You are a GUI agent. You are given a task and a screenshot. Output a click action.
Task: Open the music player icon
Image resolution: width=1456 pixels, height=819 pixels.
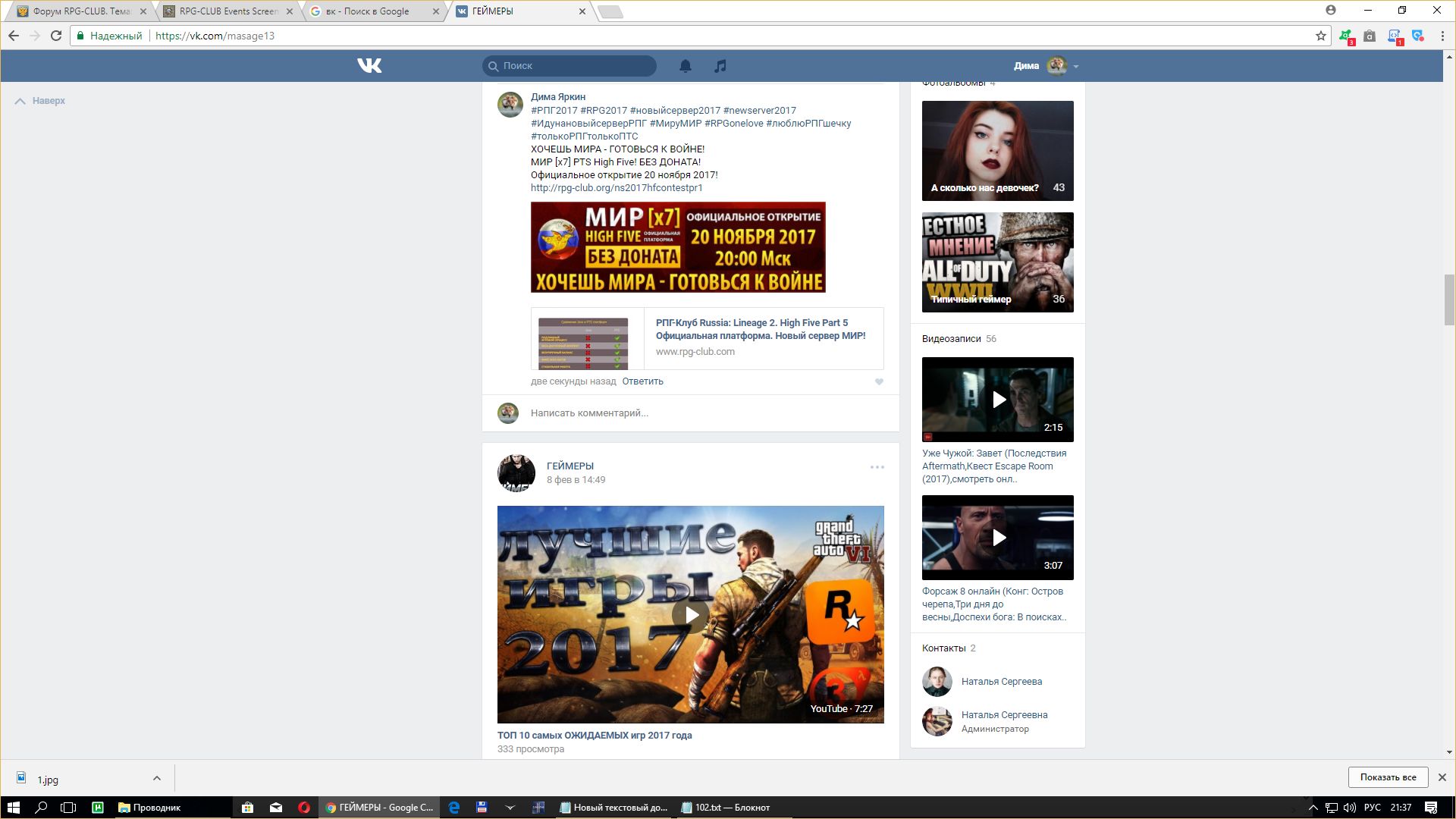[720, 66]
